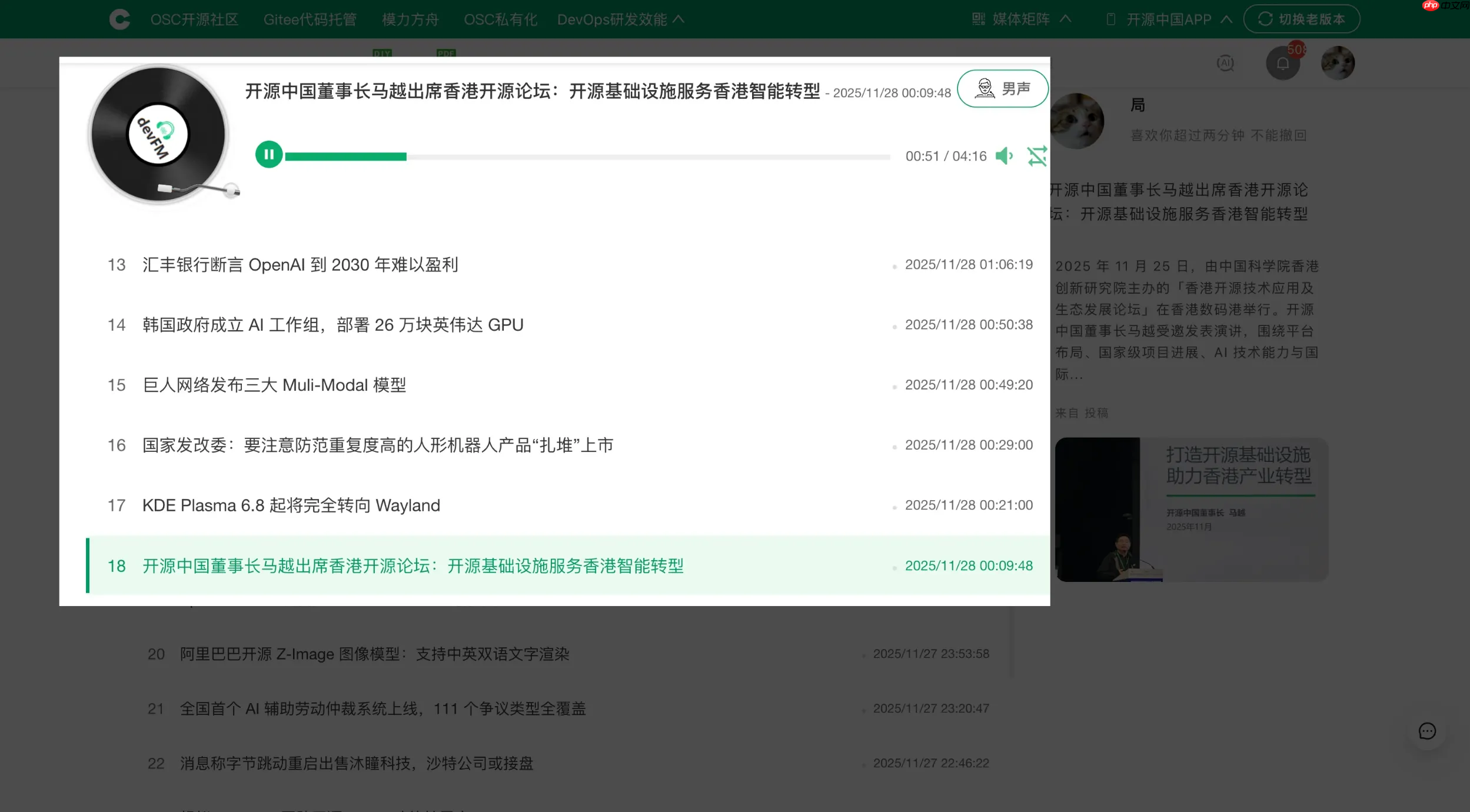Select playlist item 17 about KDE Plasma 6.8
The height and width of the screenshot is (812, 1470).
coord(291,505)
